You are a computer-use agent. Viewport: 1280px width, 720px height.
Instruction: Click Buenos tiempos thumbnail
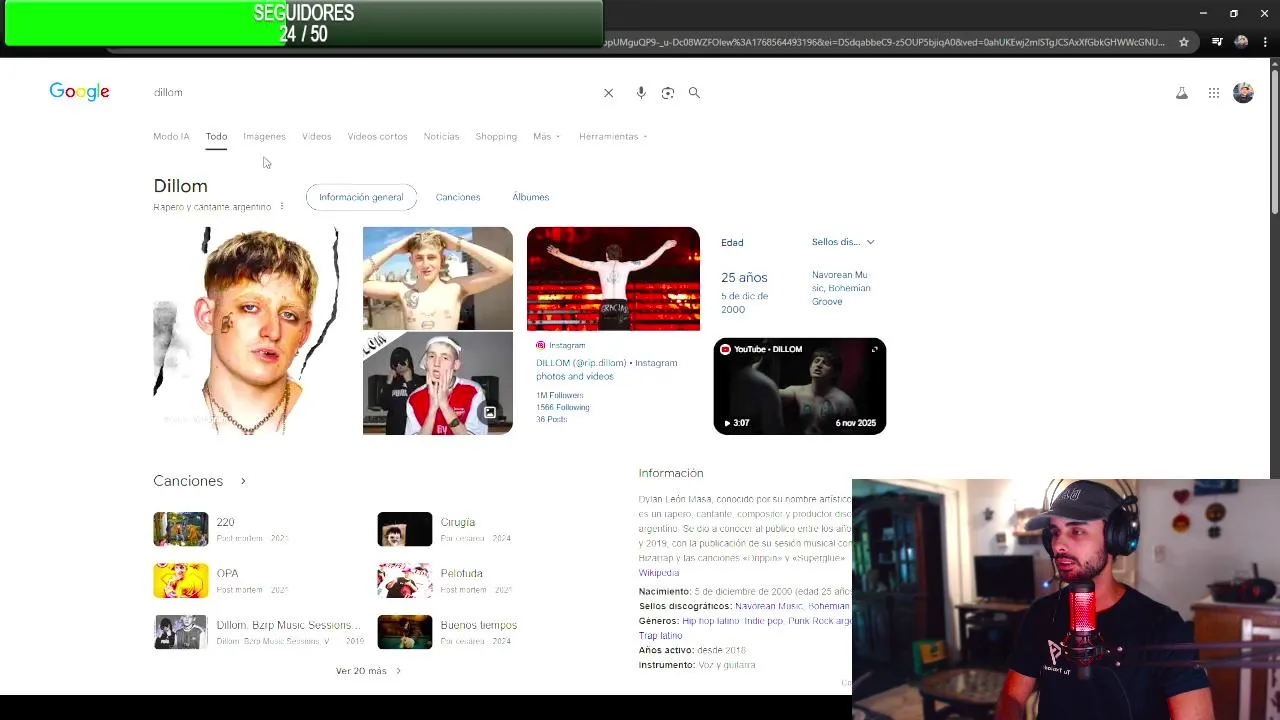405,632
